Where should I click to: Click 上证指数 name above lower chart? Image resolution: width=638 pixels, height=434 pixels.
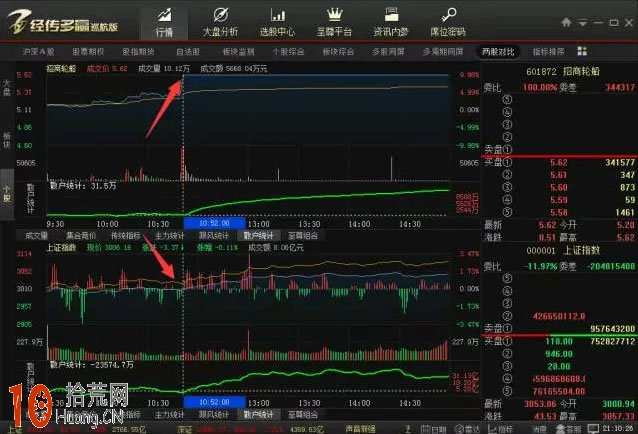click(x=61, y=248)
